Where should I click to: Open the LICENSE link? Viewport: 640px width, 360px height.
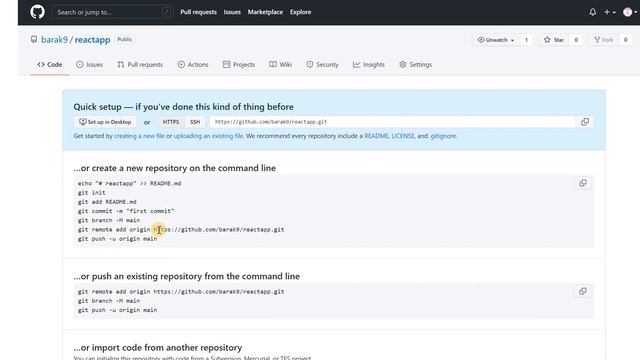click(403, 136)
